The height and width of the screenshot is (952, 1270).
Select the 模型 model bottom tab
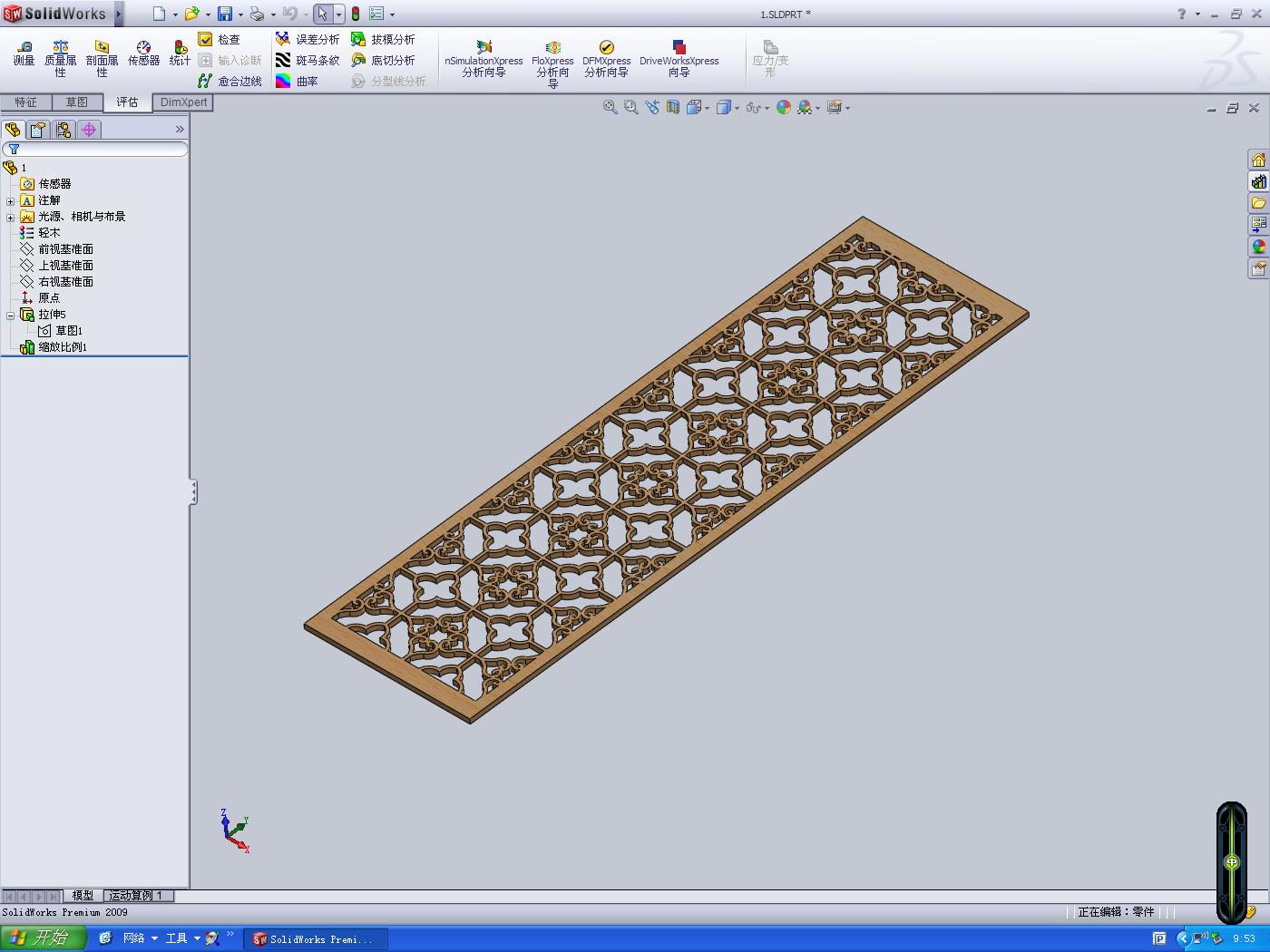(83, 896)
